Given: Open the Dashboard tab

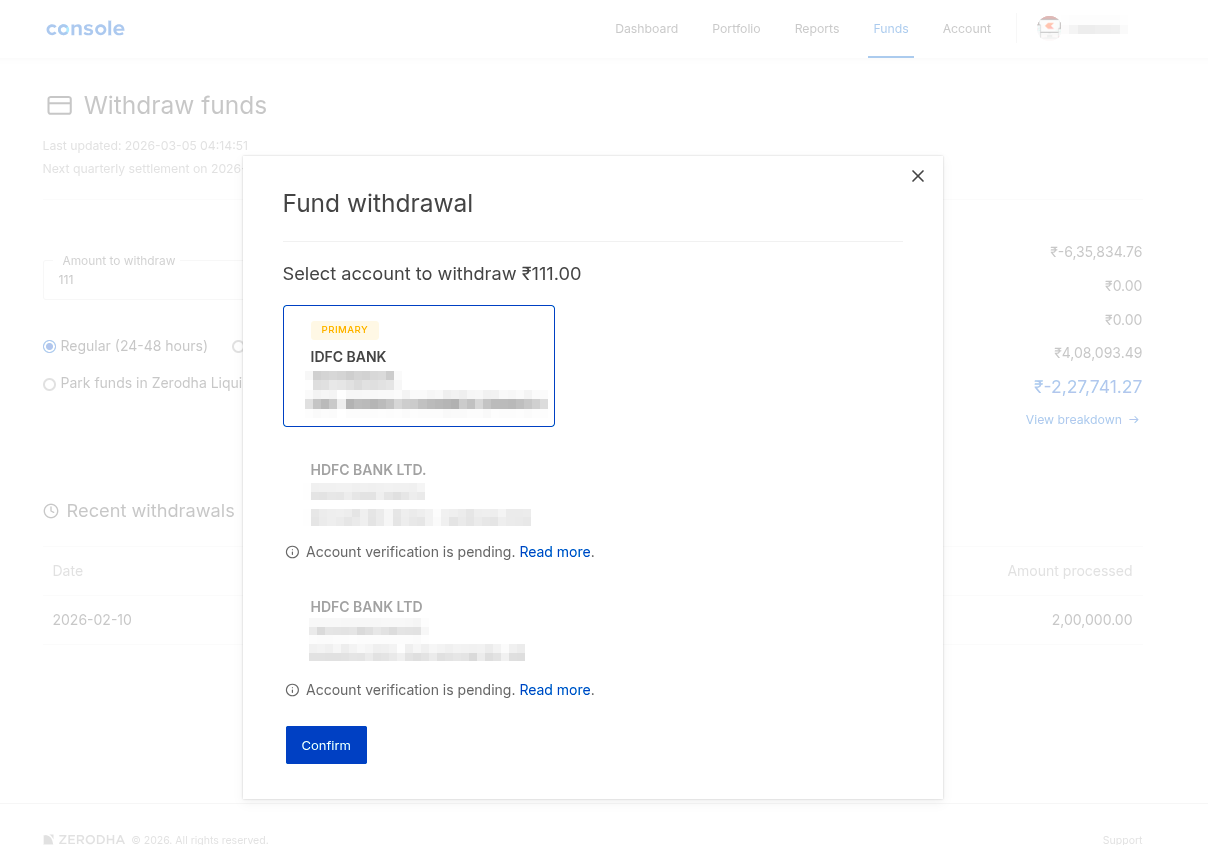Looking at the screenshot, I should pos(646,29).
